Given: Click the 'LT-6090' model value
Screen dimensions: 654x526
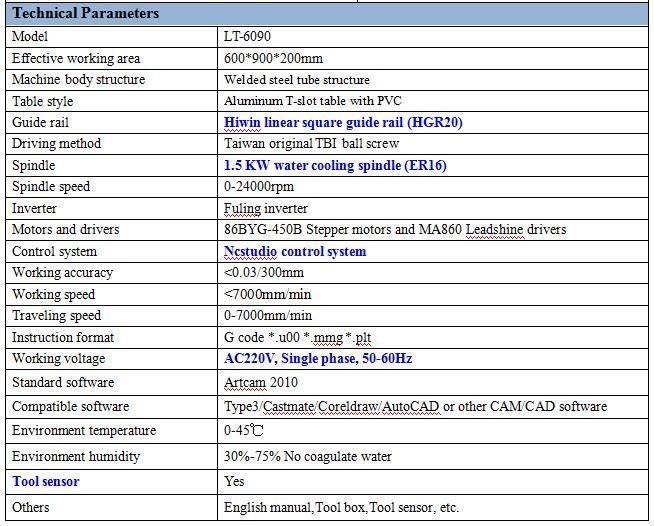Looking at the screenshot, I should click(x=247, y=36).
